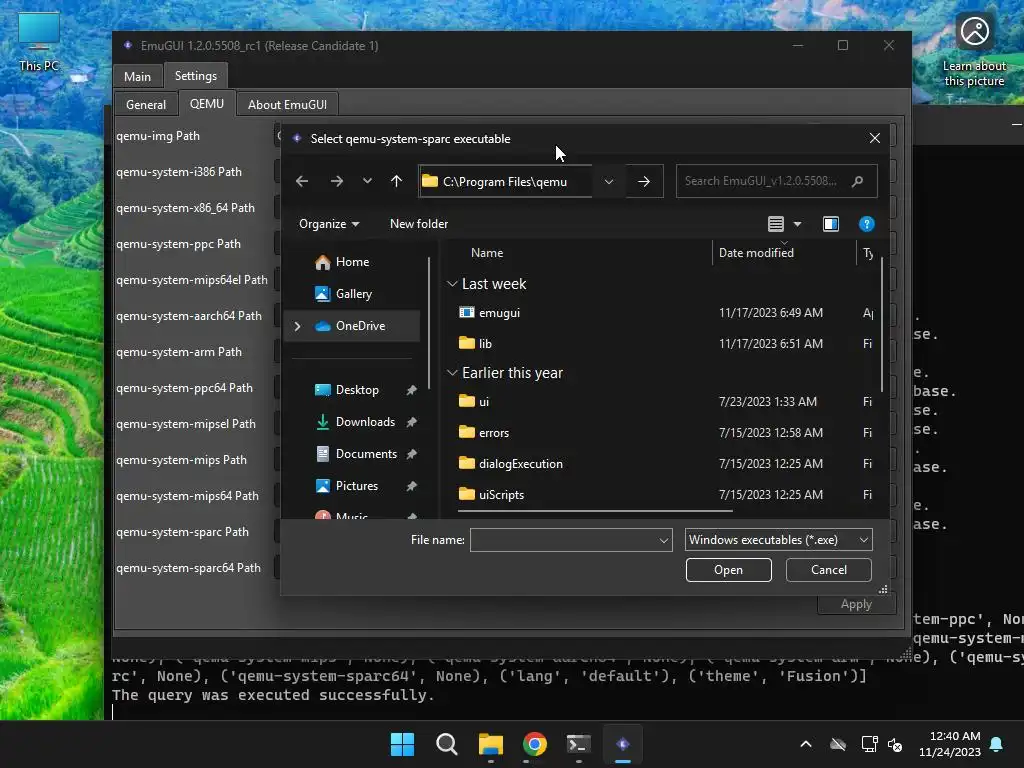The width and height of the screenshot is (1024, 768).
Task: Open Windows executables file type dropdown
Action: (x=778, y=540)
